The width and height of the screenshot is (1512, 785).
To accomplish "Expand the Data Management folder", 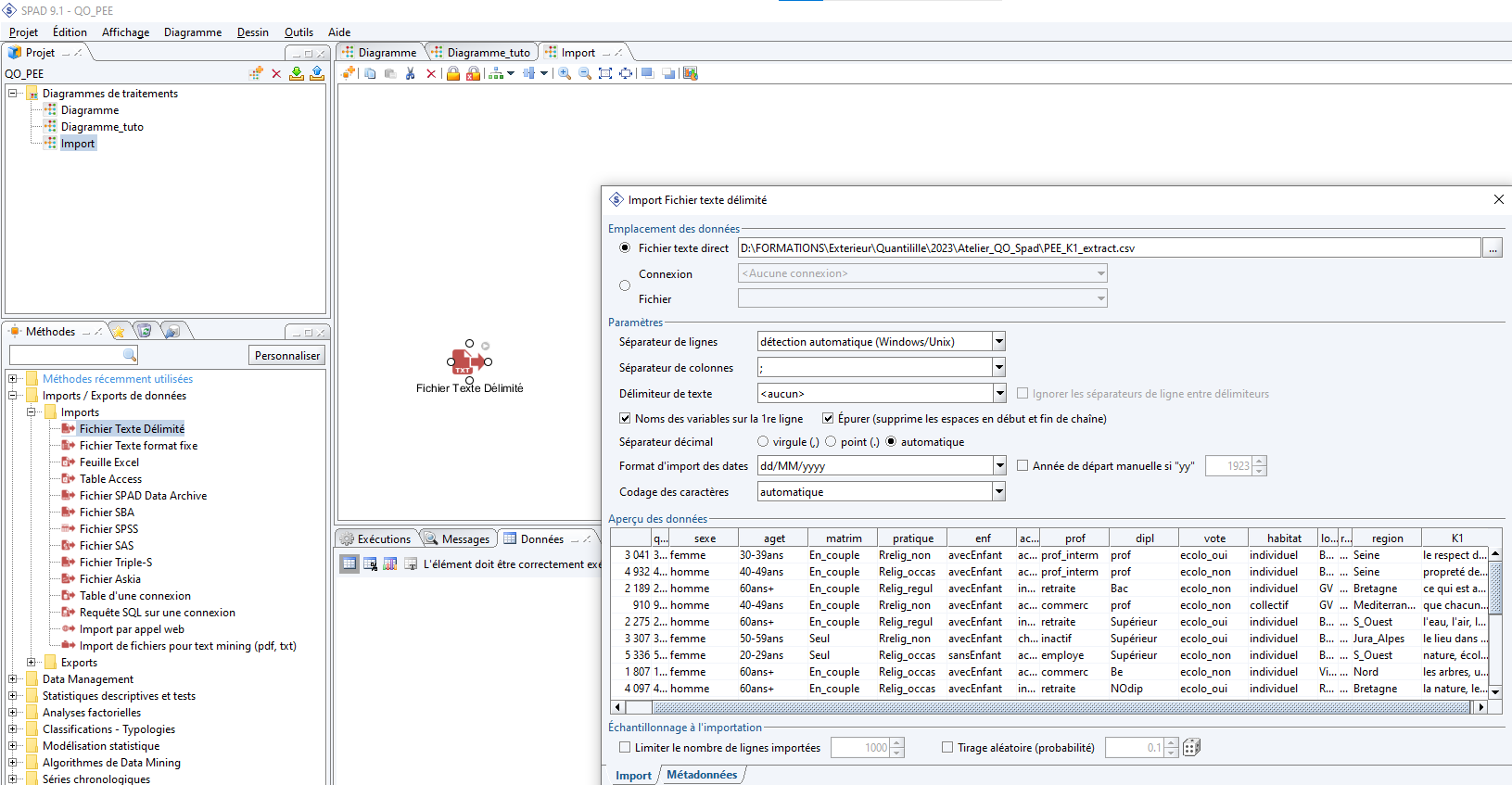I will (13, 678).
